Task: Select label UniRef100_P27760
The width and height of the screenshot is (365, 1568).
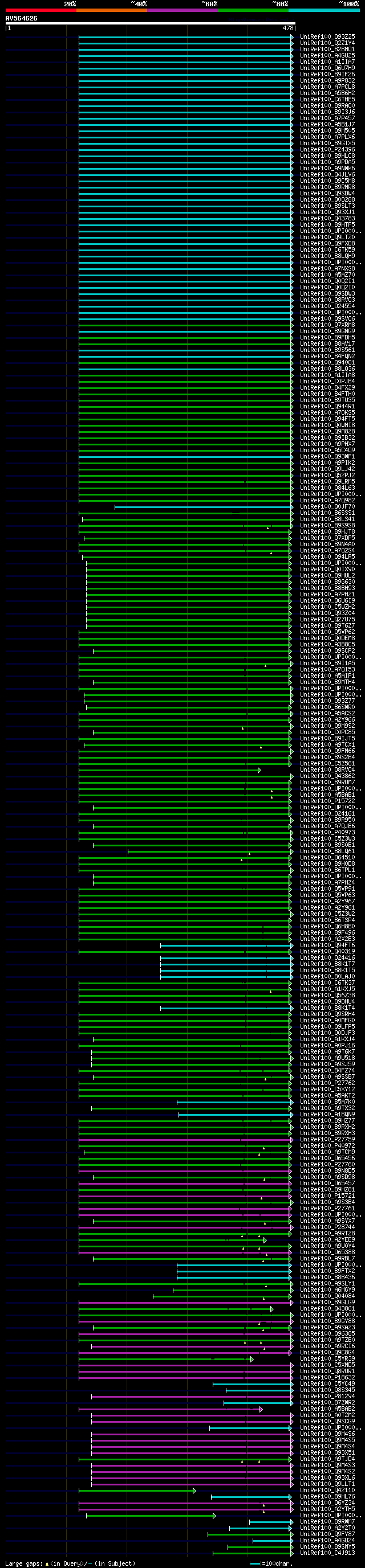Action: pos(328,1164)
